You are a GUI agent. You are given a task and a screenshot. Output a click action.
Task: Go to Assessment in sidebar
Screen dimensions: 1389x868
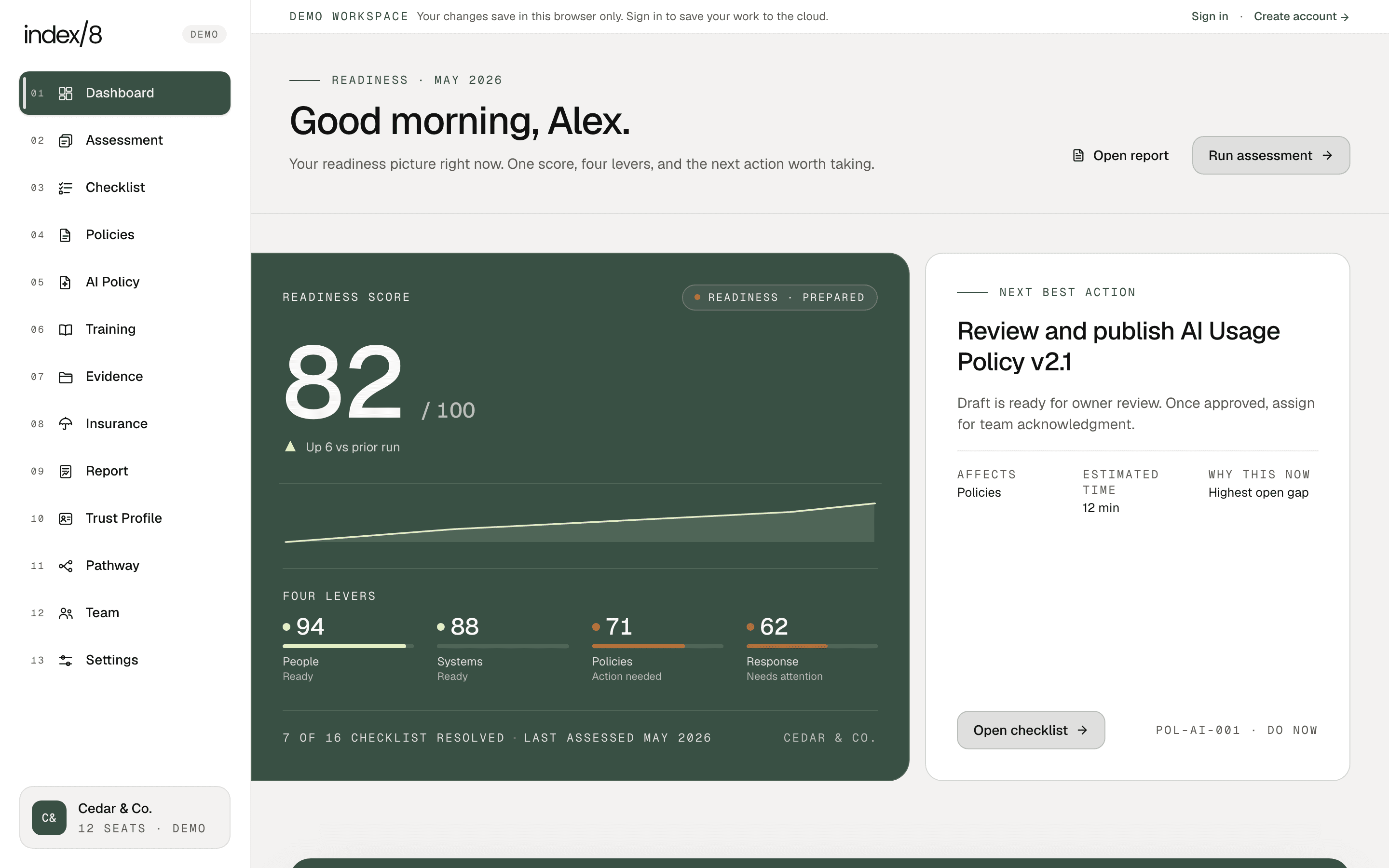coord(124,140)
